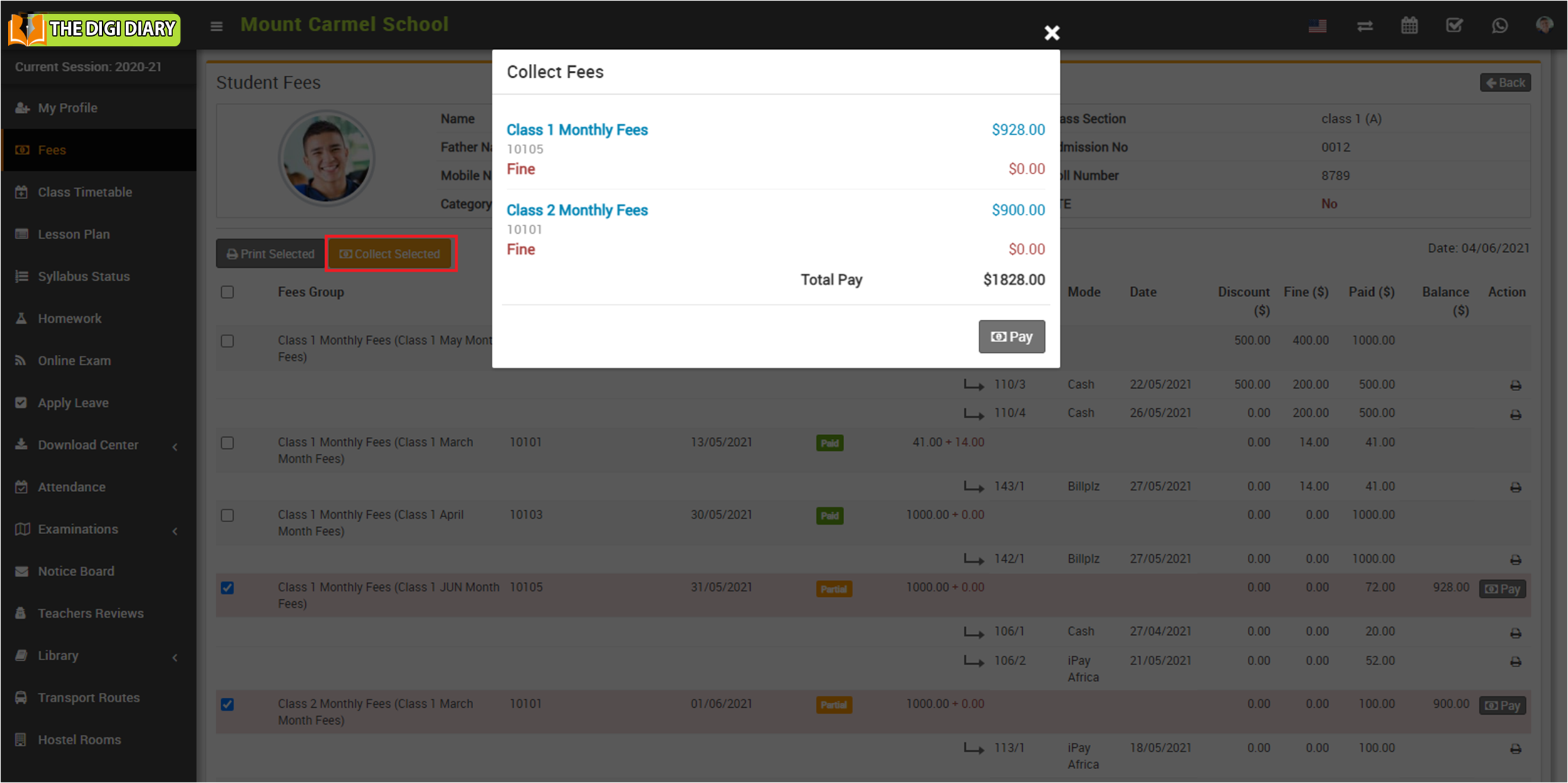Print receipt 110/3 using printer icon
Screen dimensions: 1568x783
coord(1515,386)
